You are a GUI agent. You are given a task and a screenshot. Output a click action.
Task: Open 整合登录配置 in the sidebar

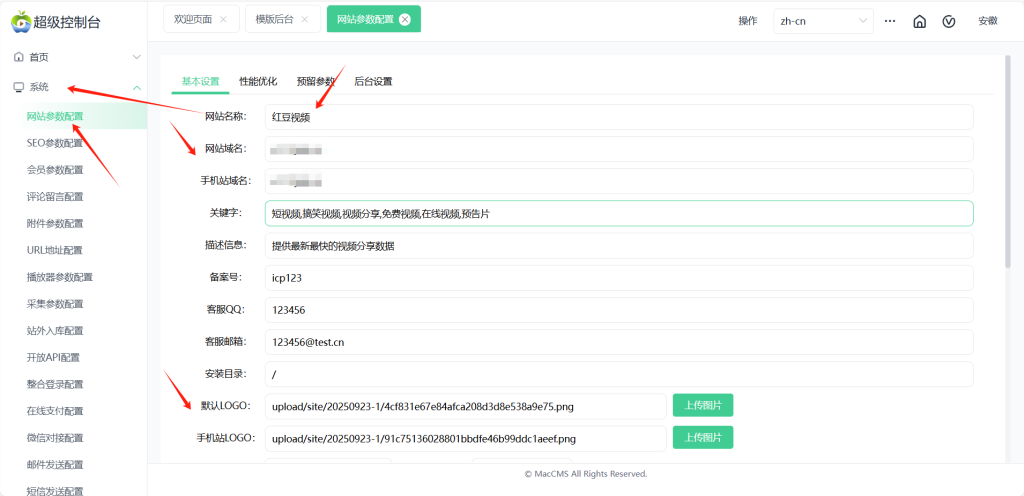point(55,384)
